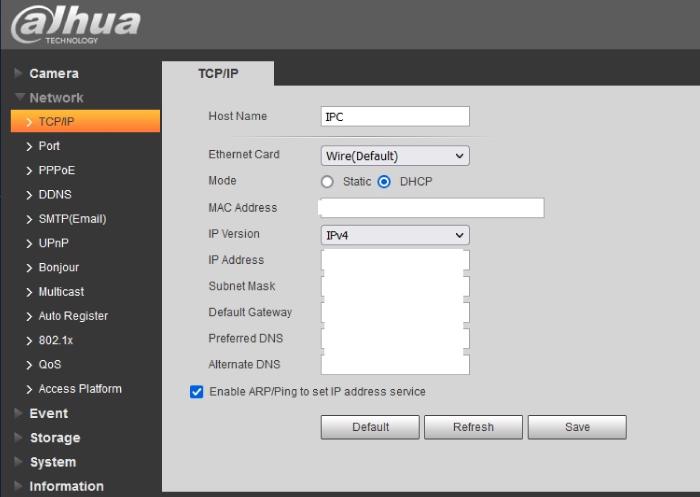
Task: Open Access Platform in sidebar
Action: click(79, 389)
